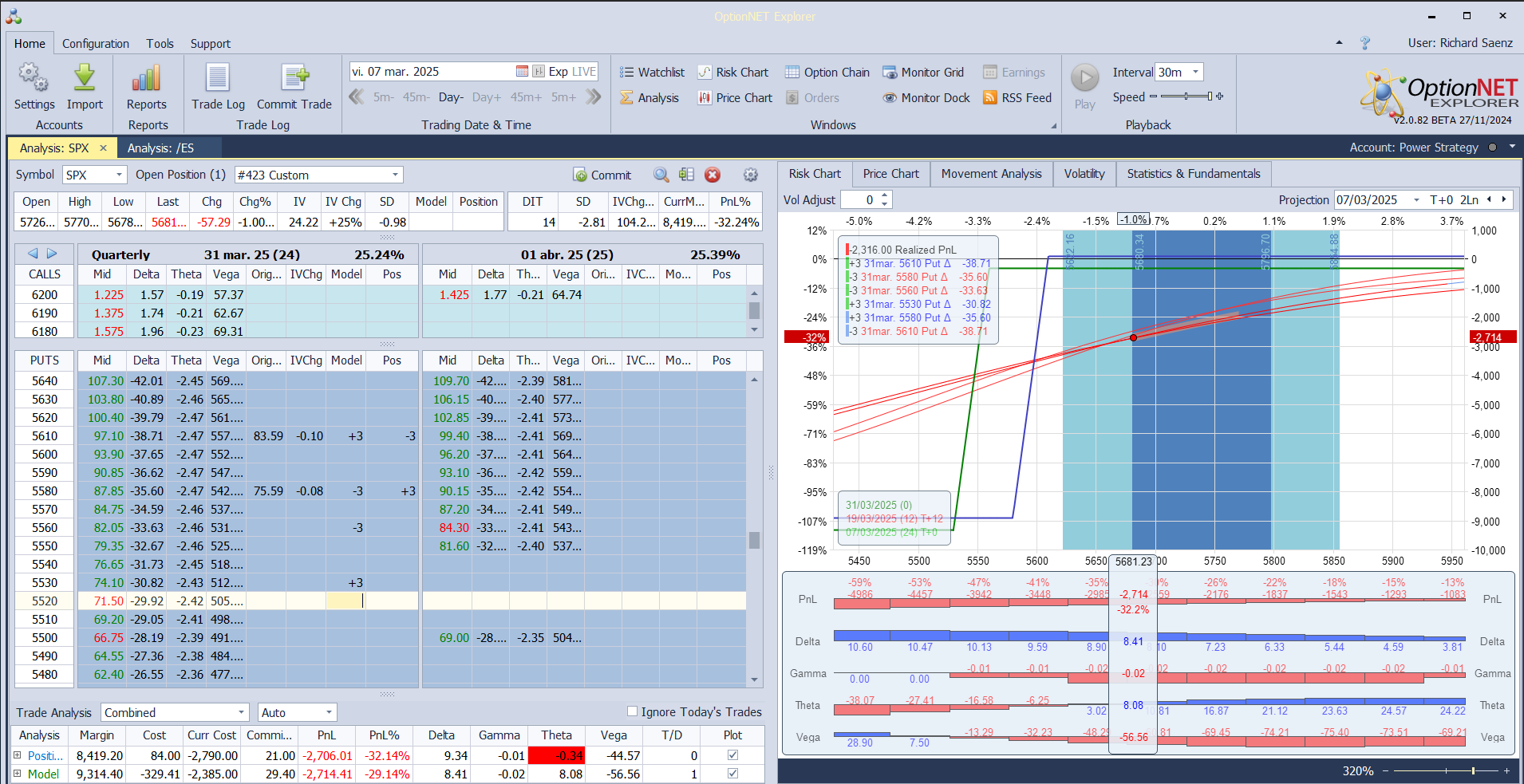This screenshot has height=784, width=1524.
Task: Open the Option Chain window
Action: point(827,72)
